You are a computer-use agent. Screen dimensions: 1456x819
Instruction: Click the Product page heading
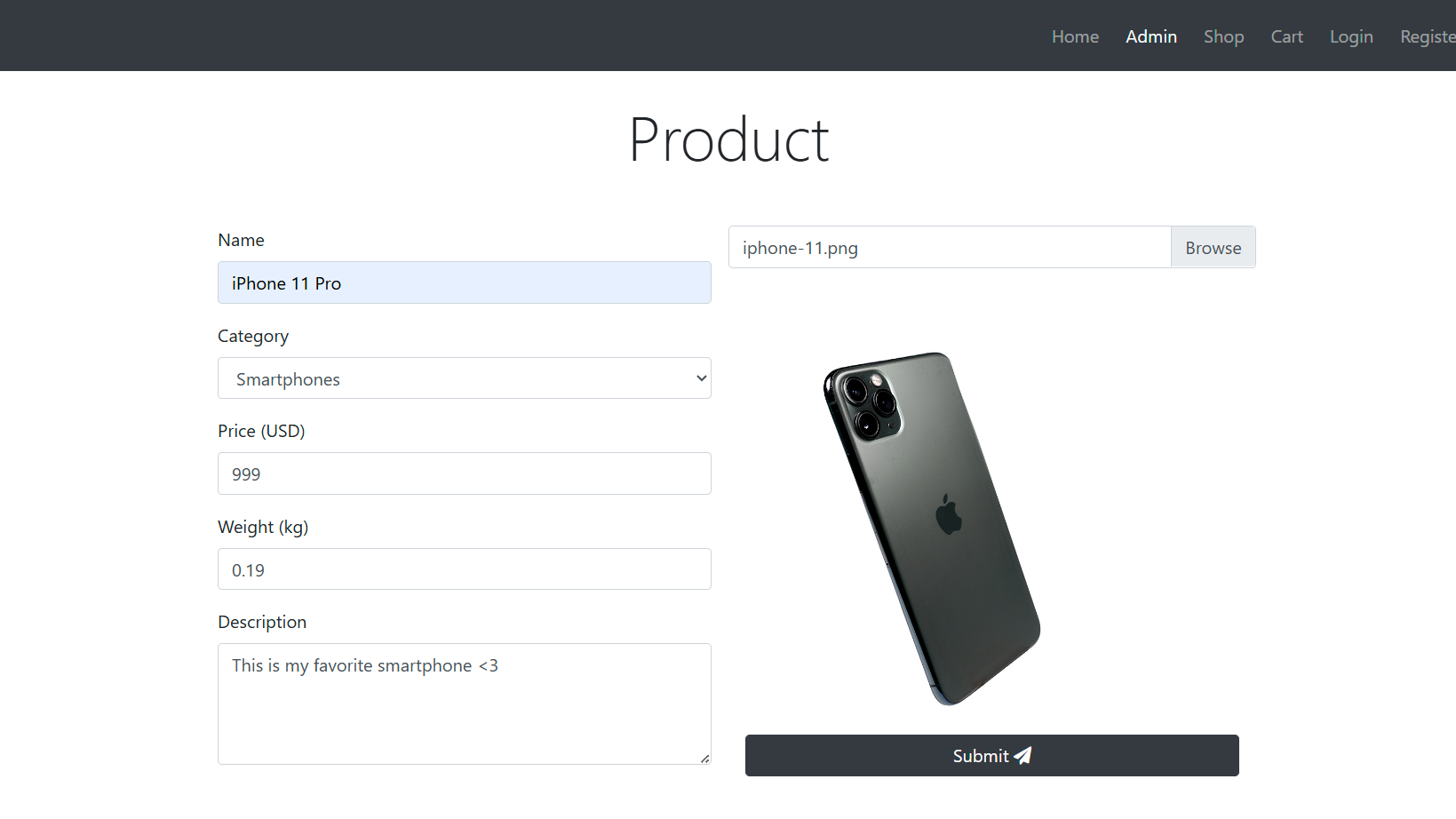click(x=728, y=139)
